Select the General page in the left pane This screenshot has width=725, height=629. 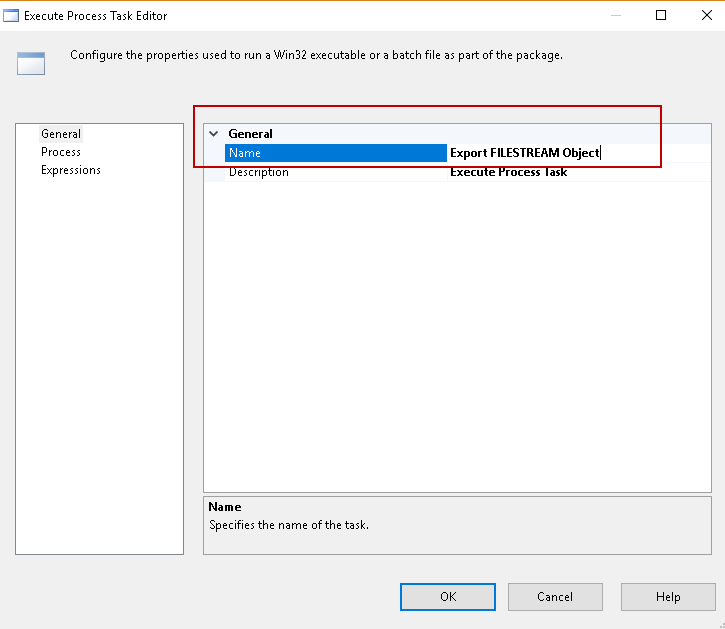61,134
